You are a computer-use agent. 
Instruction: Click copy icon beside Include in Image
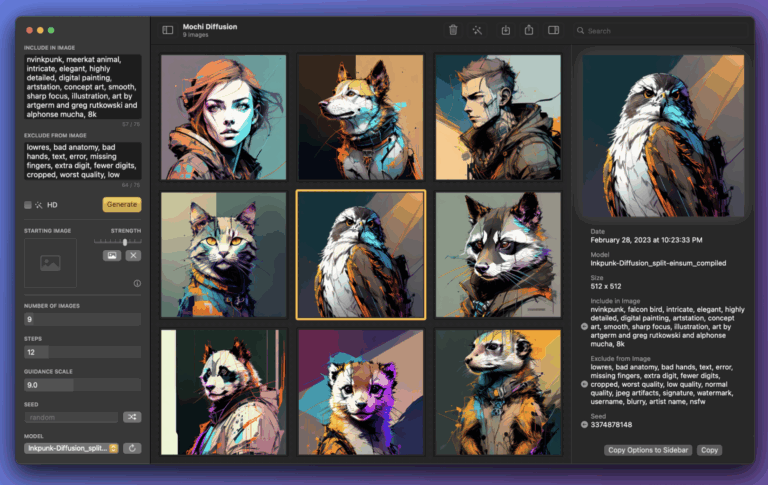click(584, 326)
